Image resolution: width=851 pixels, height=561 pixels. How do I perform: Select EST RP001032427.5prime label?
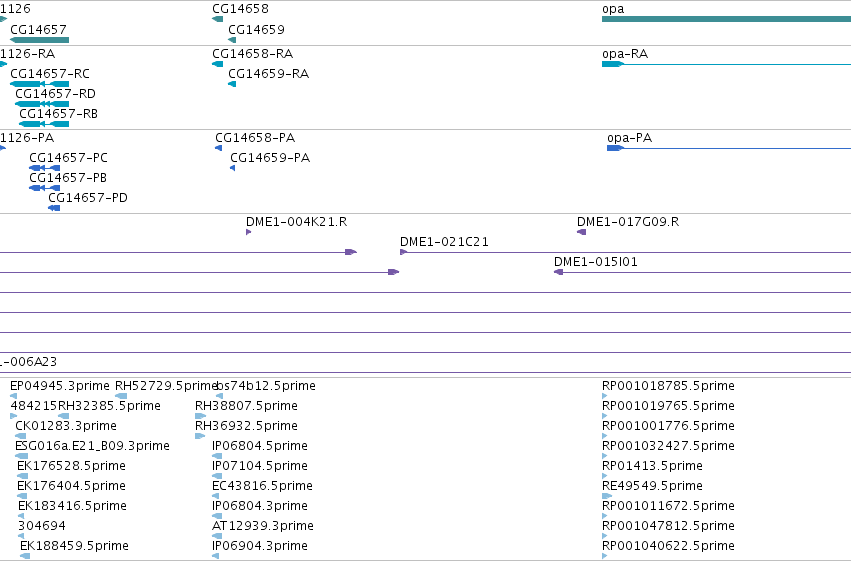point(668,445)
